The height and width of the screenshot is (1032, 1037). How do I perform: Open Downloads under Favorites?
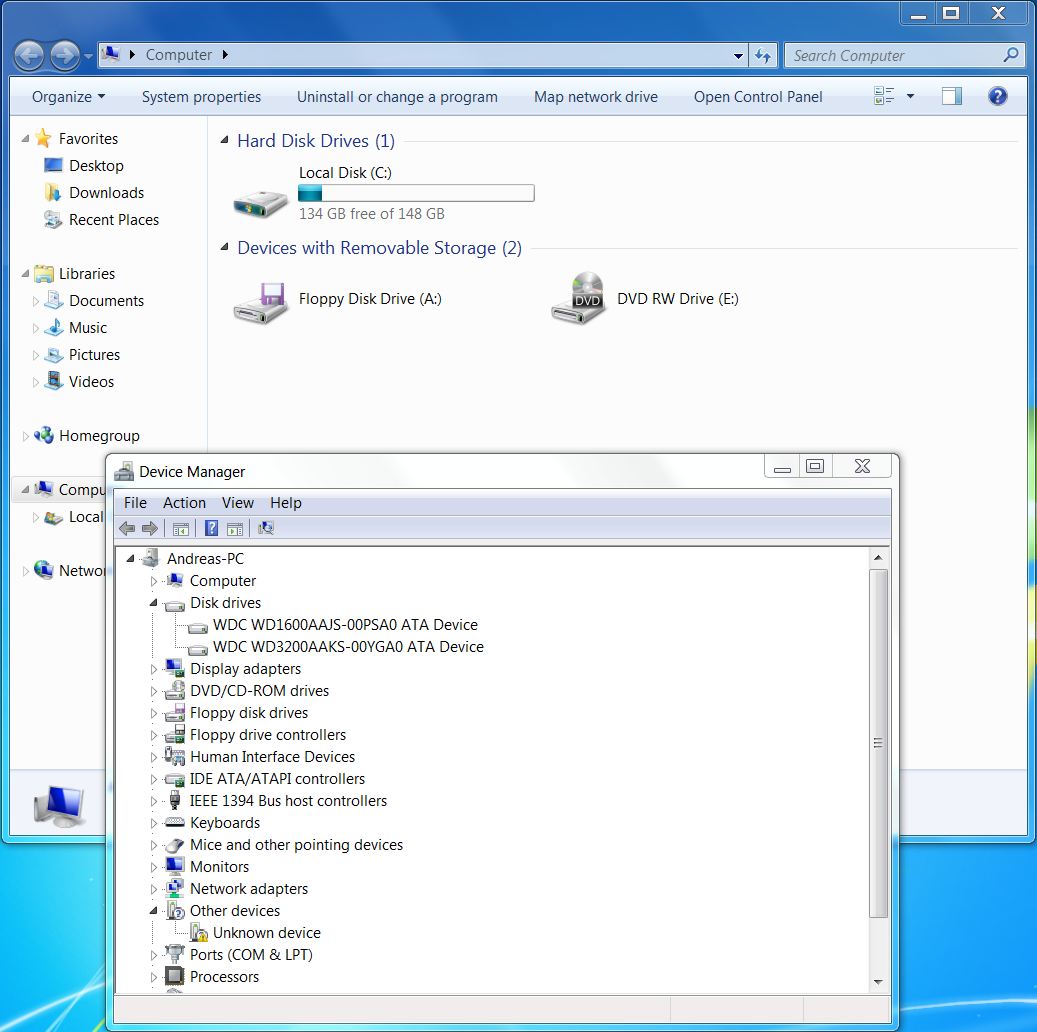tap(106, 193)
